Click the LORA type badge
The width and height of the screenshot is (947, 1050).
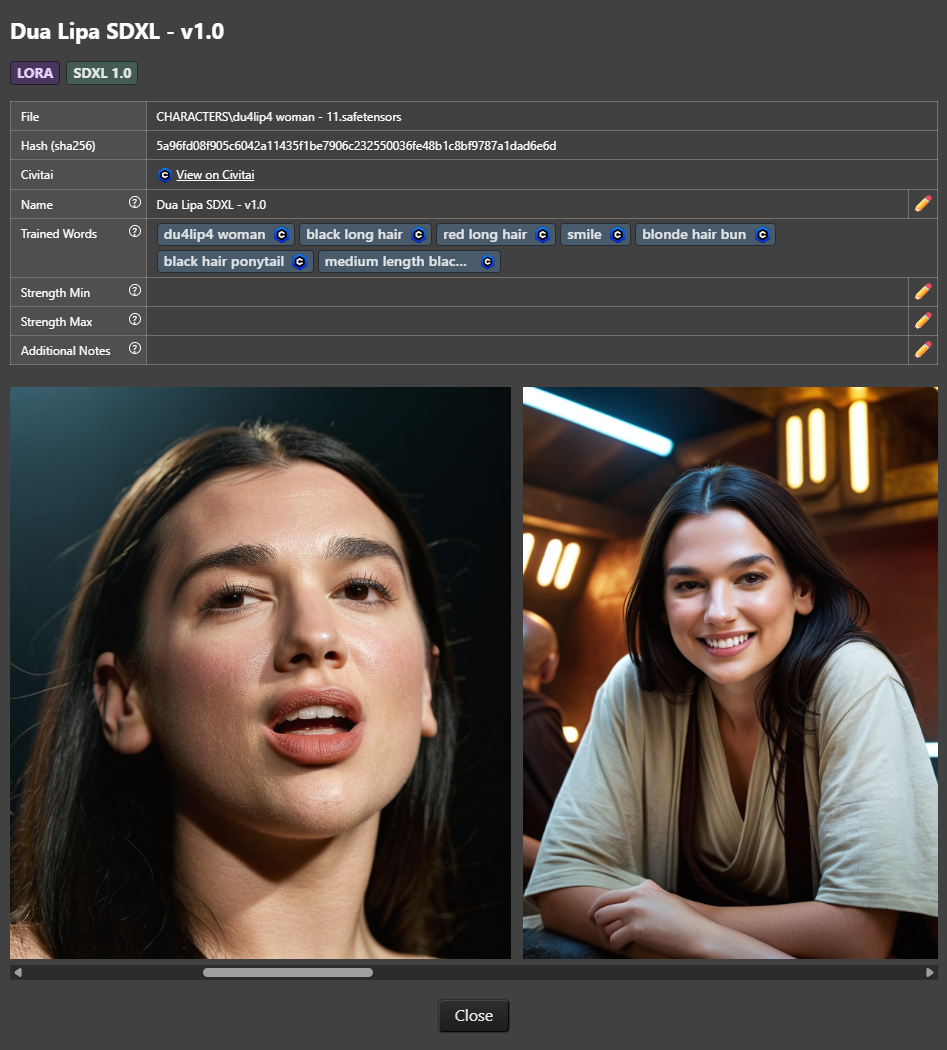click(x=35, y=73)
